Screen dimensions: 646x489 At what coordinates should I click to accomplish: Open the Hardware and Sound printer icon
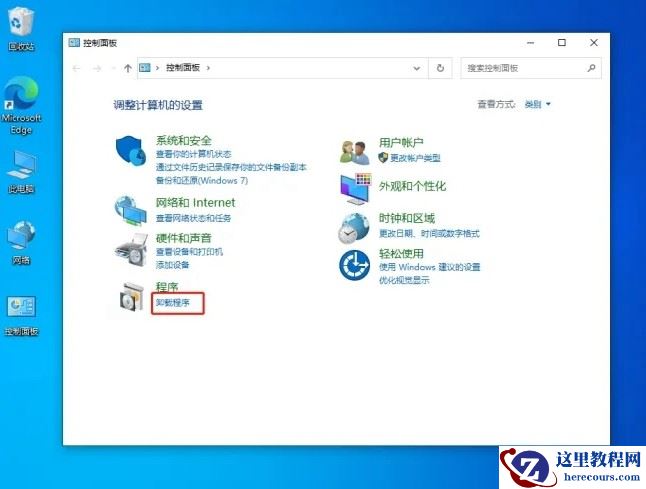tap(131, 250)
